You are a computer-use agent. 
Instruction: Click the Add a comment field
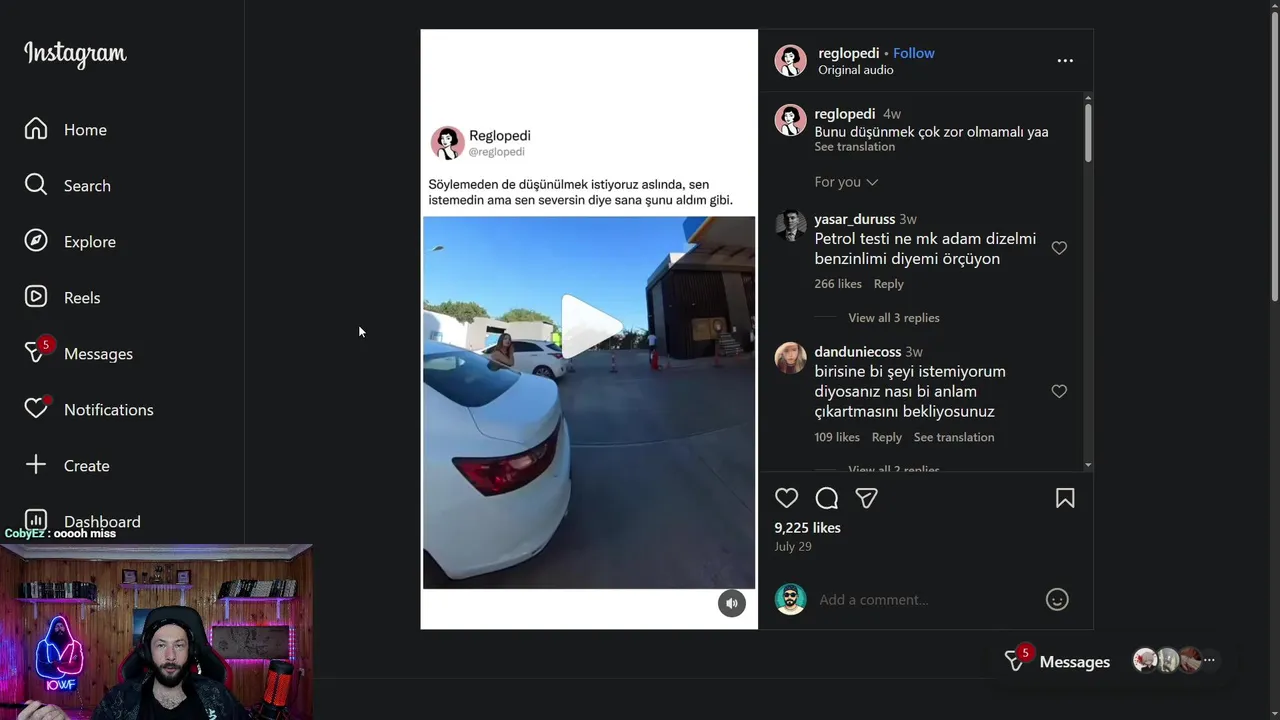click(925, 600)
